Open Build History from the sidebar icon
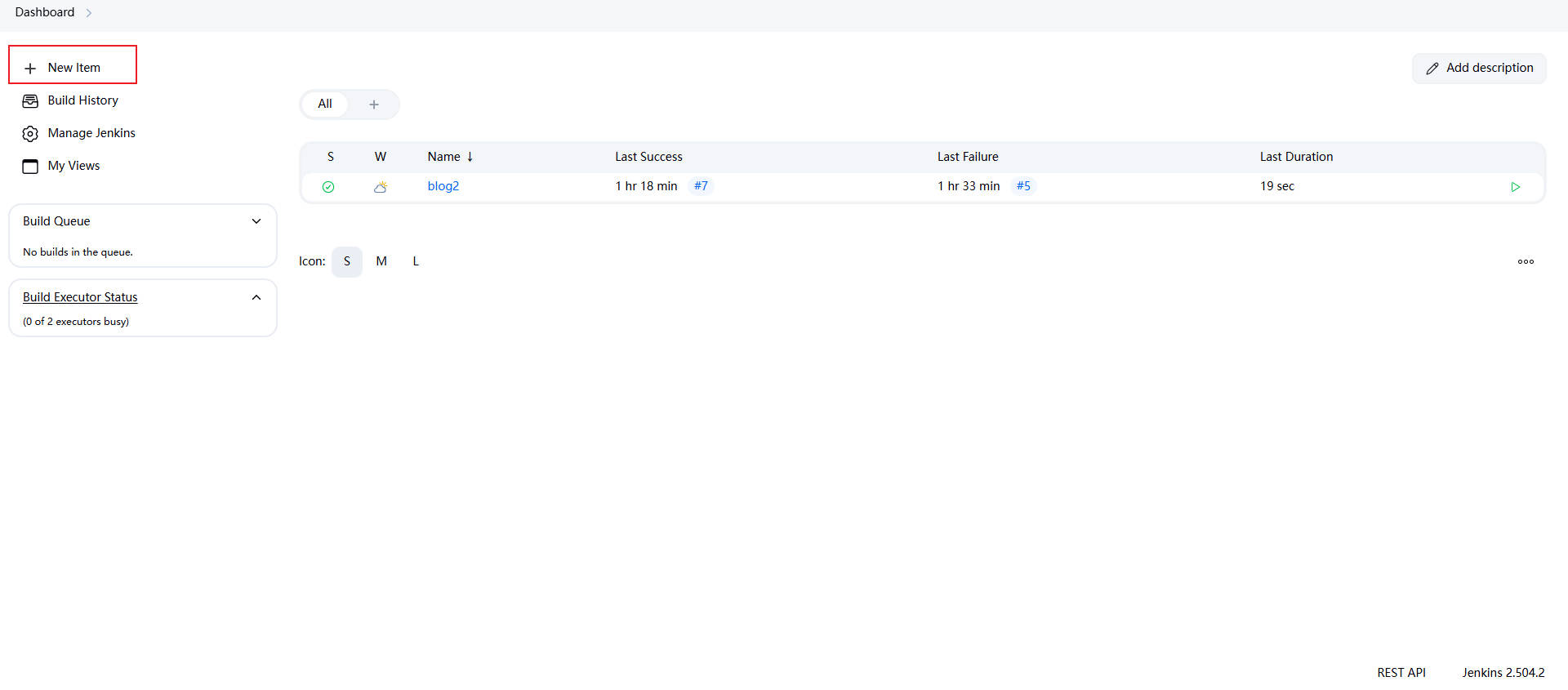1568x690 pixels. pos(30,101)
